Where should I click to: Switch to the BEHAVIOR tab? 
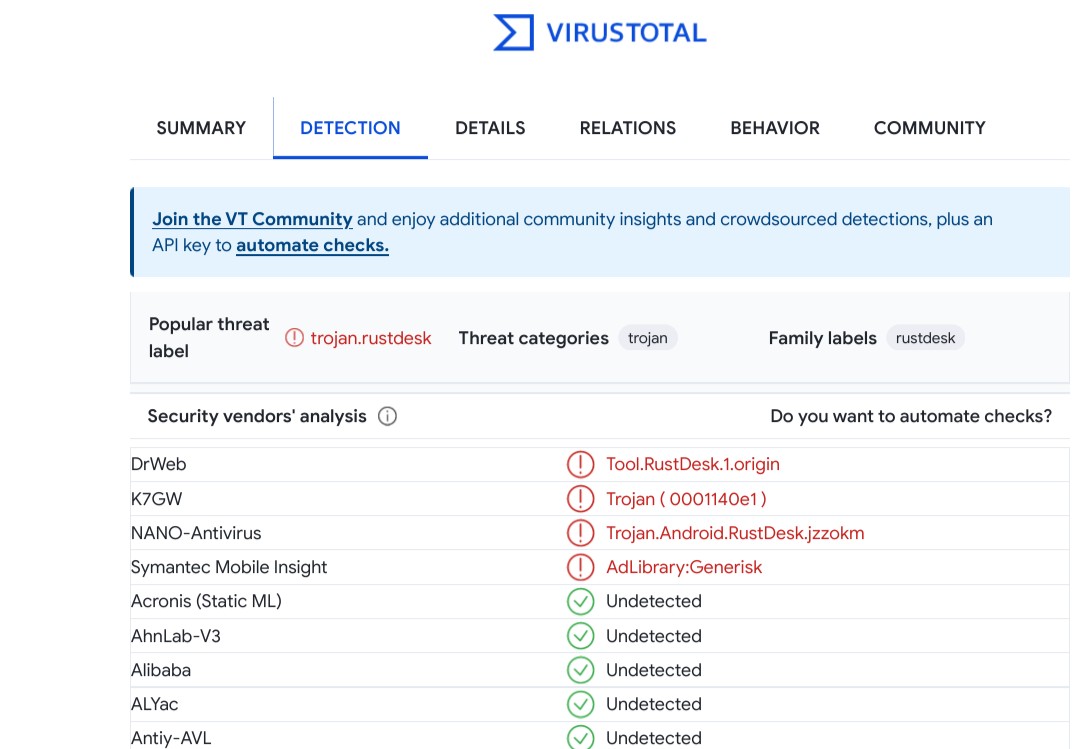pos(774,128)
